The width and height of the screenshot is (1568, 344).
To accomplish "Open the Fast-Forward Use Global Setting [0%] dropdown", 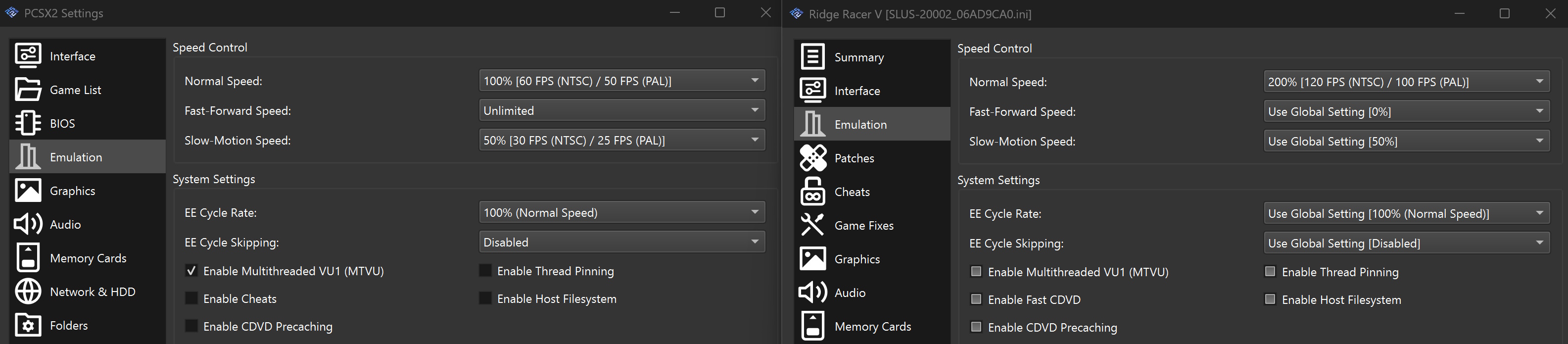I will pyautogui.click(x=1407, y=111).
